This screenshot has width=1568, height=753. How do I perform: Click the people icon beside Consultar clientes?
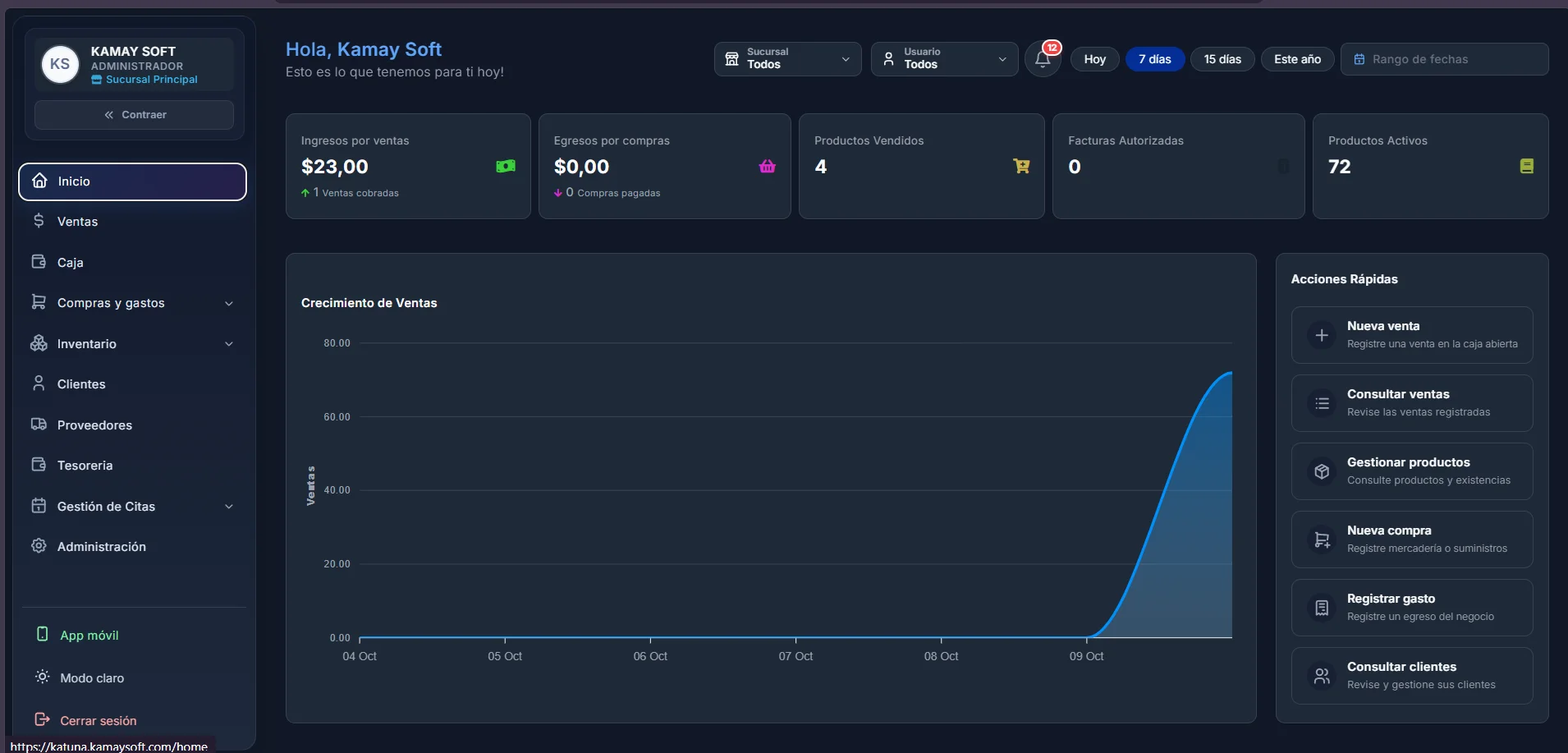pyautogui.click(x=1322, y=676)
